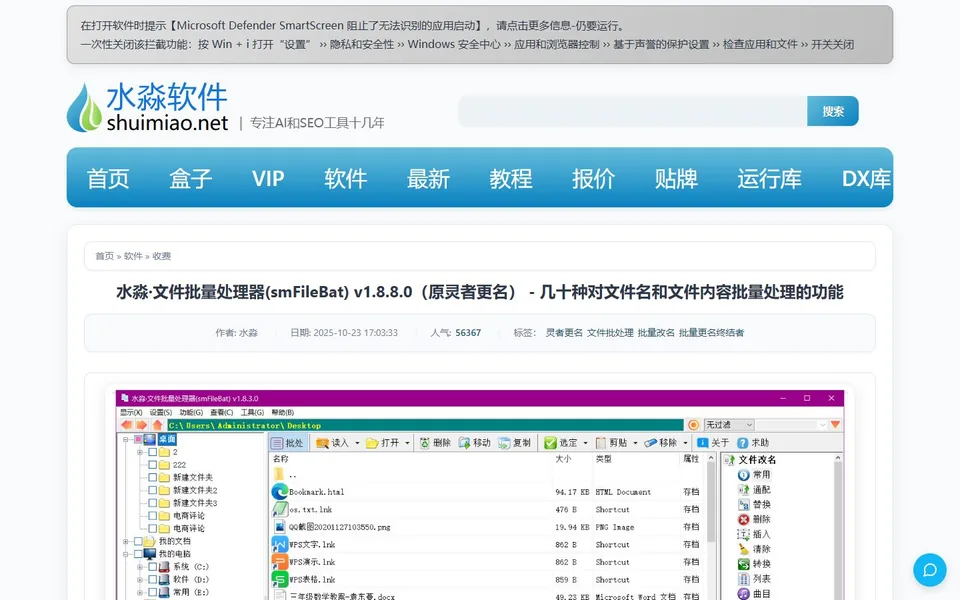Check the box beside folder 2
Viewport: 960px width, 600px height.
152,452
